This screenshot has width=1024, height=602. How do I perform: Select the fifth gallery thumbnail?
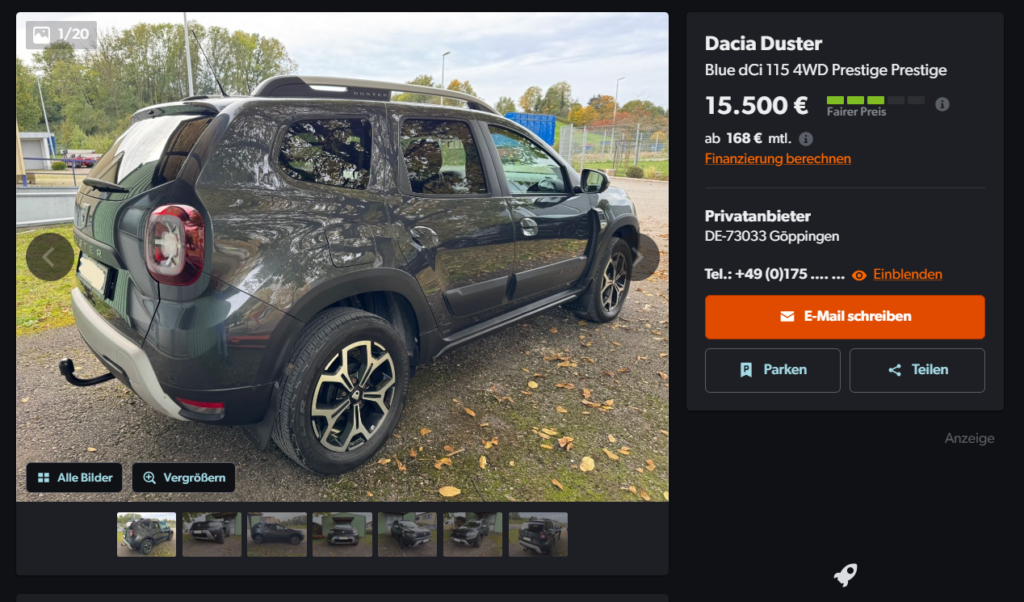(408, 534)
